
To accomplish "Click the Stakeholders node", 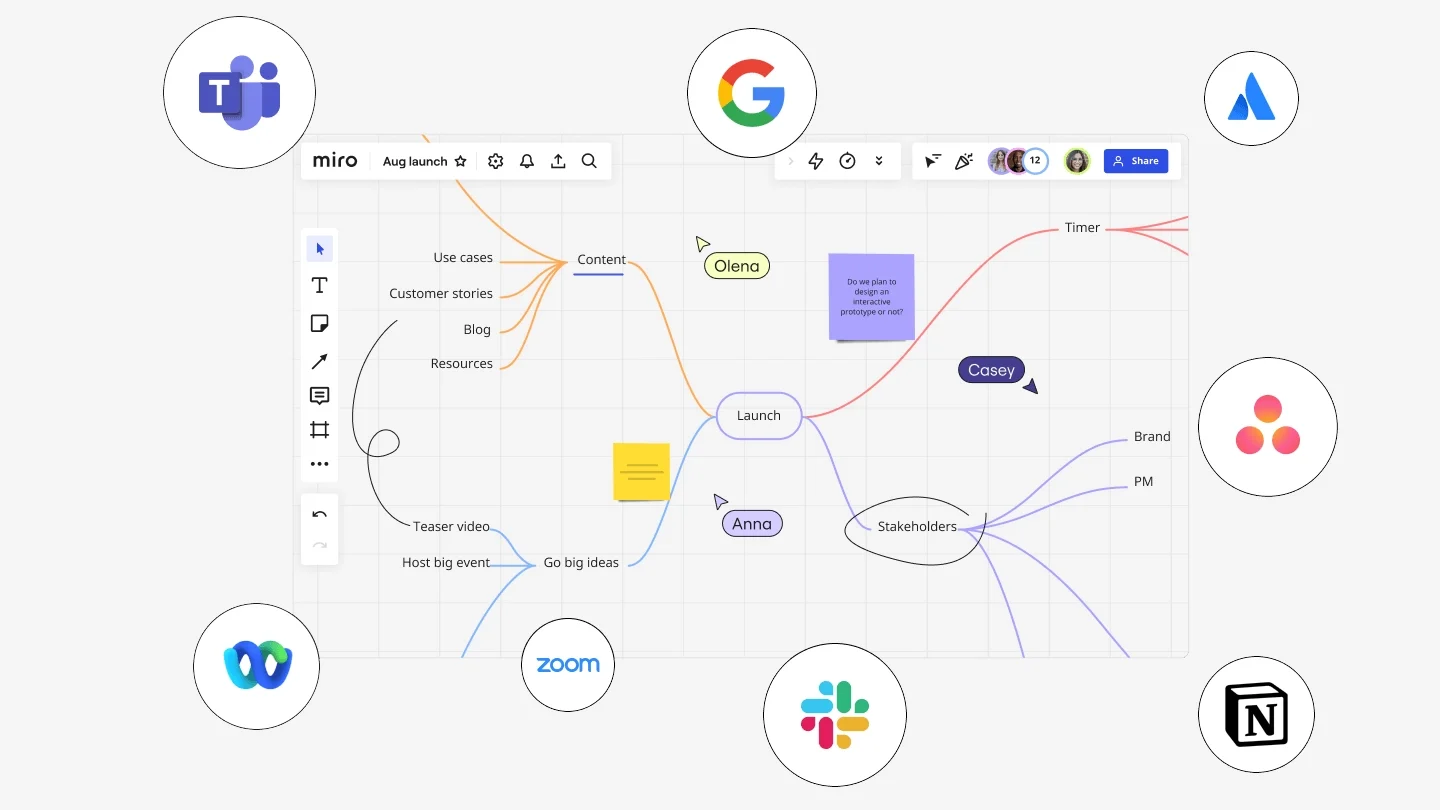I will tap(917, 527).
